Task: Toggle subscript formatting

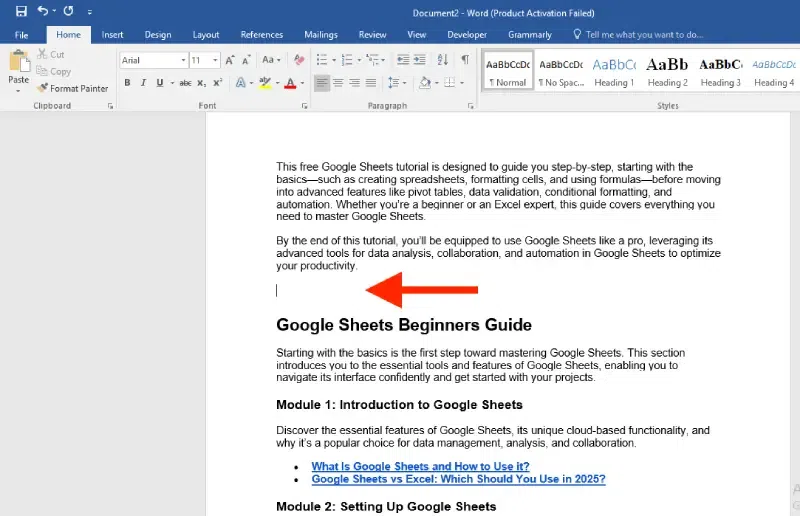Action: [x=202, y=83]
